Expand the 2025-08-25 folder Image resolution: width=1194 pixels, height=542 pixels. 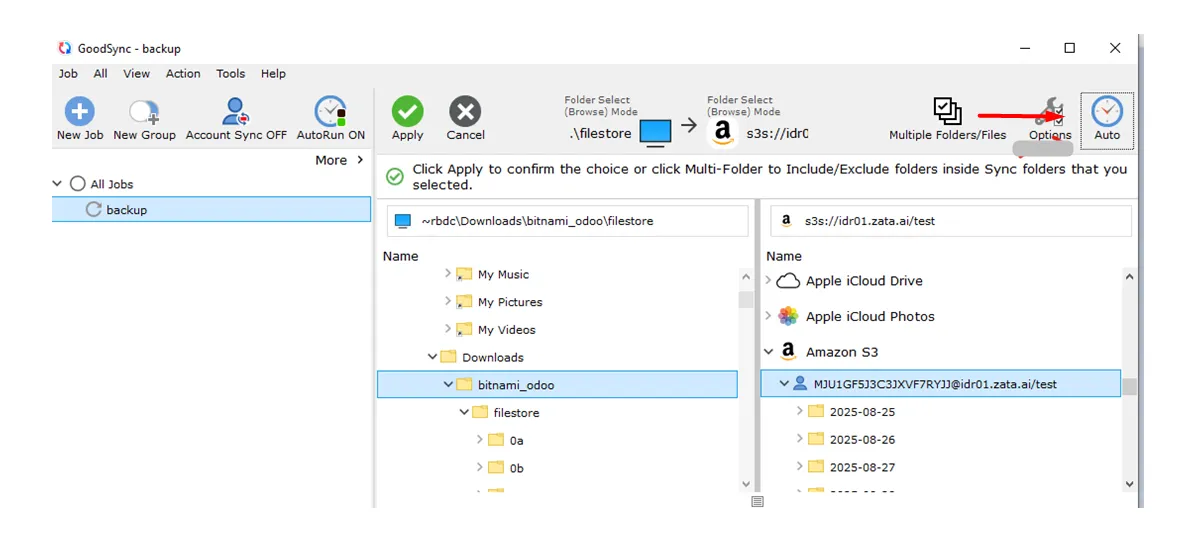pyautogui.click(x=800, y=411)
